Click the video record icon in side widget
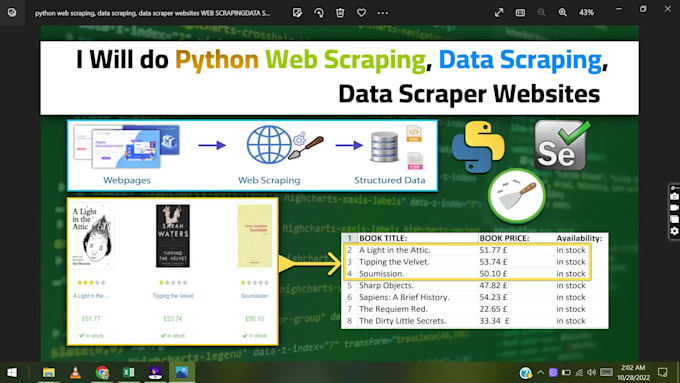Screen dimensions: 680x383 pos(674,208)
